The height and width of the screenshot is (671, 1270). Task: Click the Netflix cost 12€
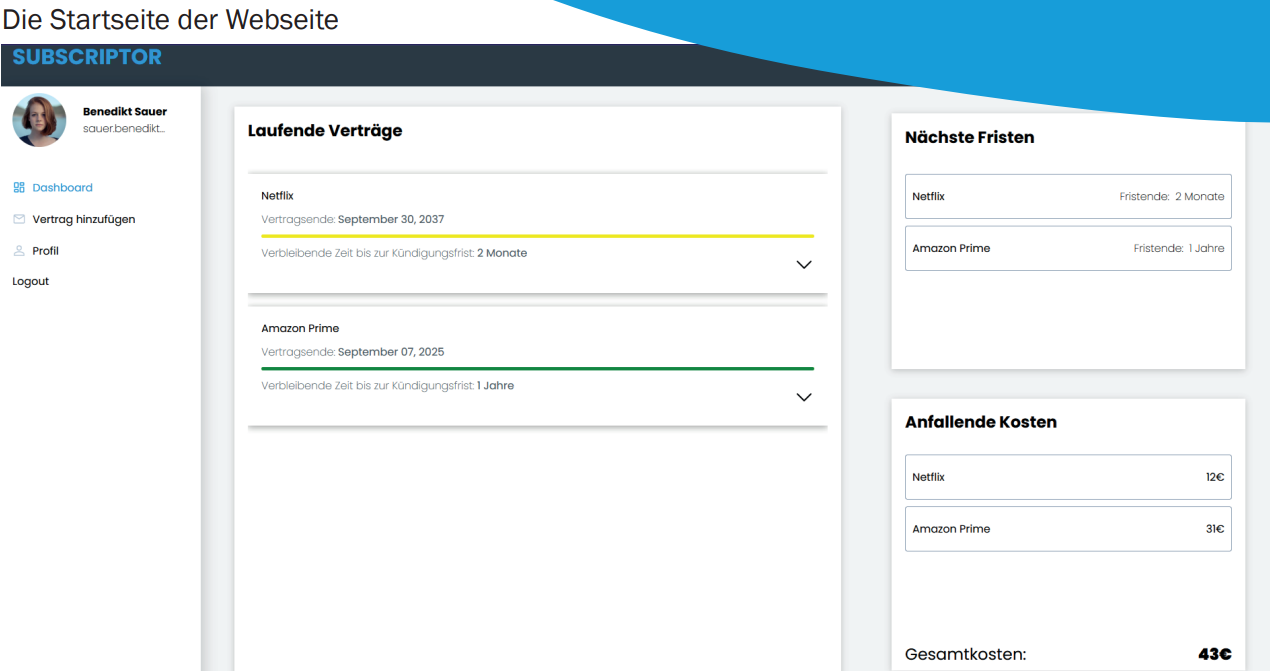(1215, 477)
